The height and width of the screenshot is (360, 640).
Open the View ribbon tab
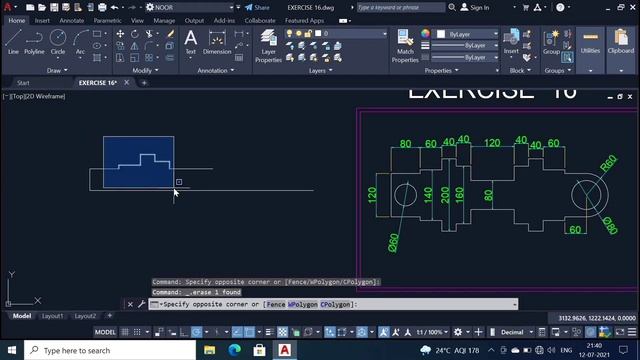[x=137, y=20]
